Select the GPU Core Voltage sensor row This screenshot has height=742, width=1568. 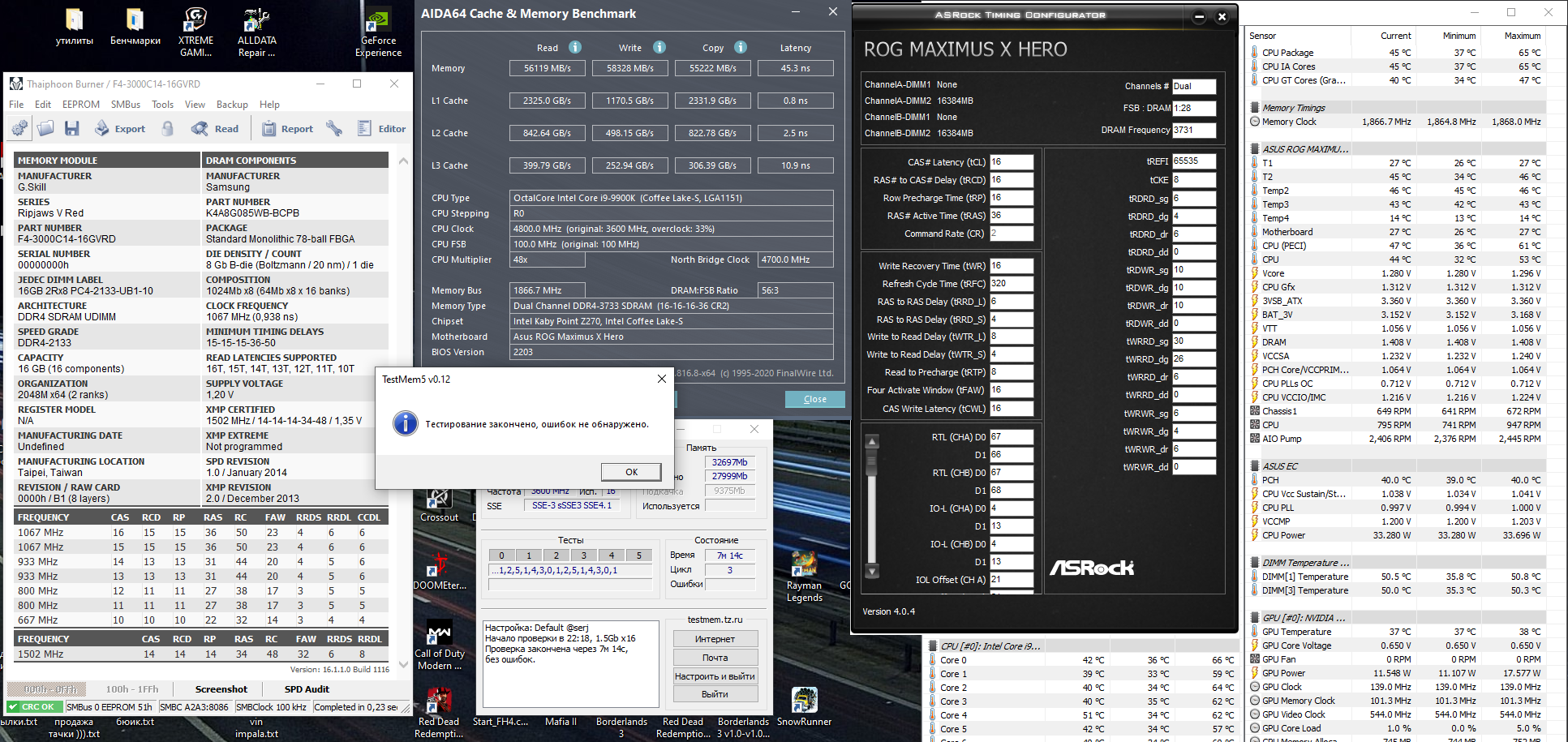[1395, 645]
